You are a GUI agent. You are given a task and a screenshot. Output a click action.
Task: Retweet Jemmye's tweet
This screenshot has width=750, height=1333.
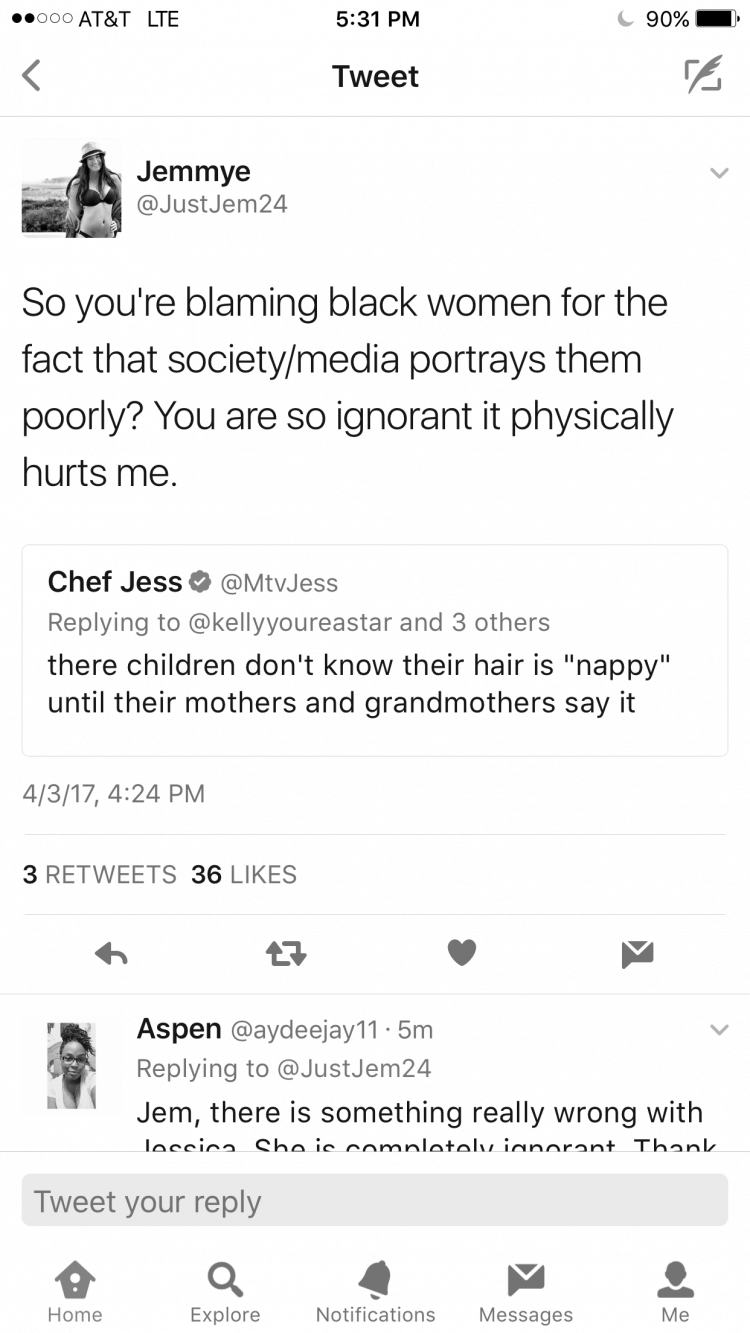[286, 955]
